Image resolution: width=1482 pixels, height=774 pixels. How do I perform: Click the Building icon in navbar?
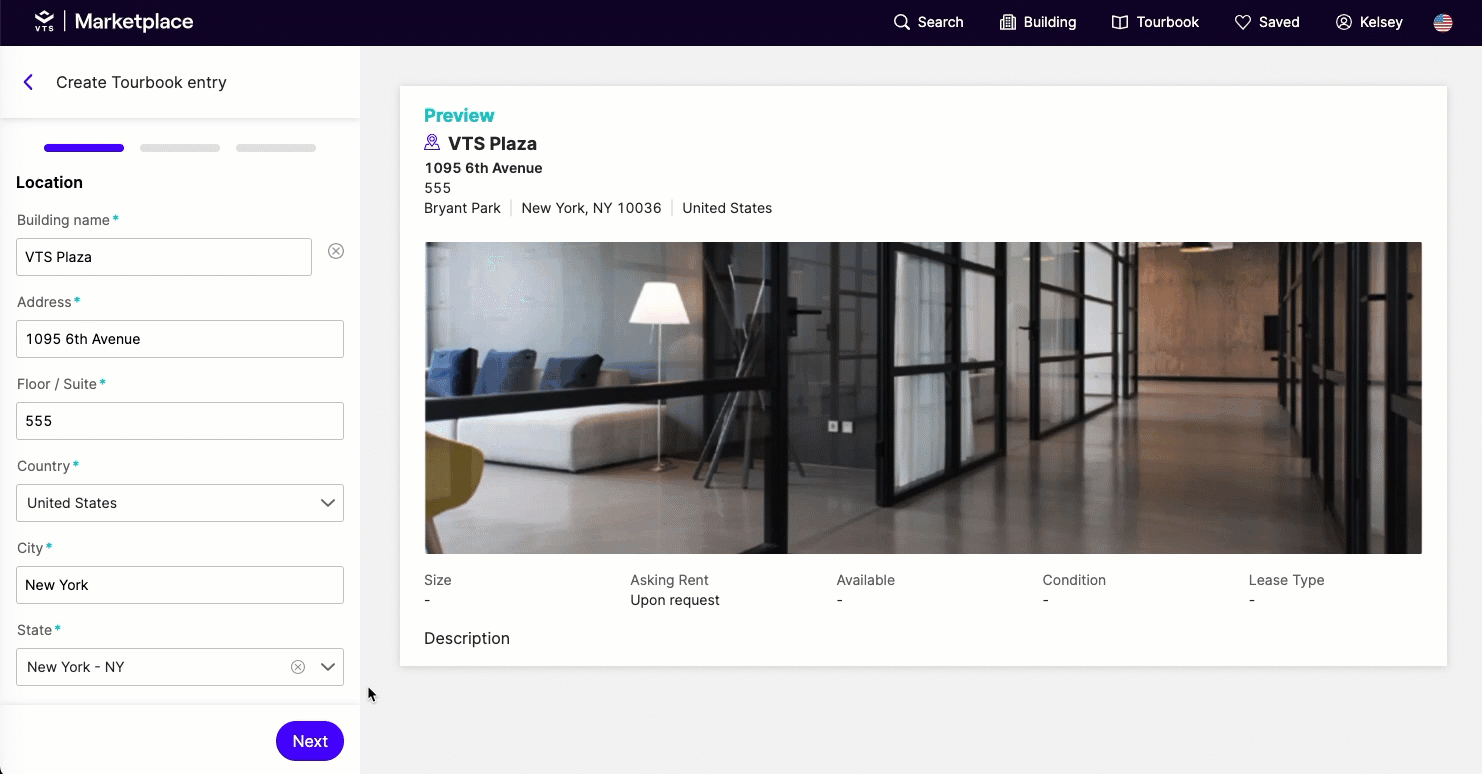tap(1008, 22)
